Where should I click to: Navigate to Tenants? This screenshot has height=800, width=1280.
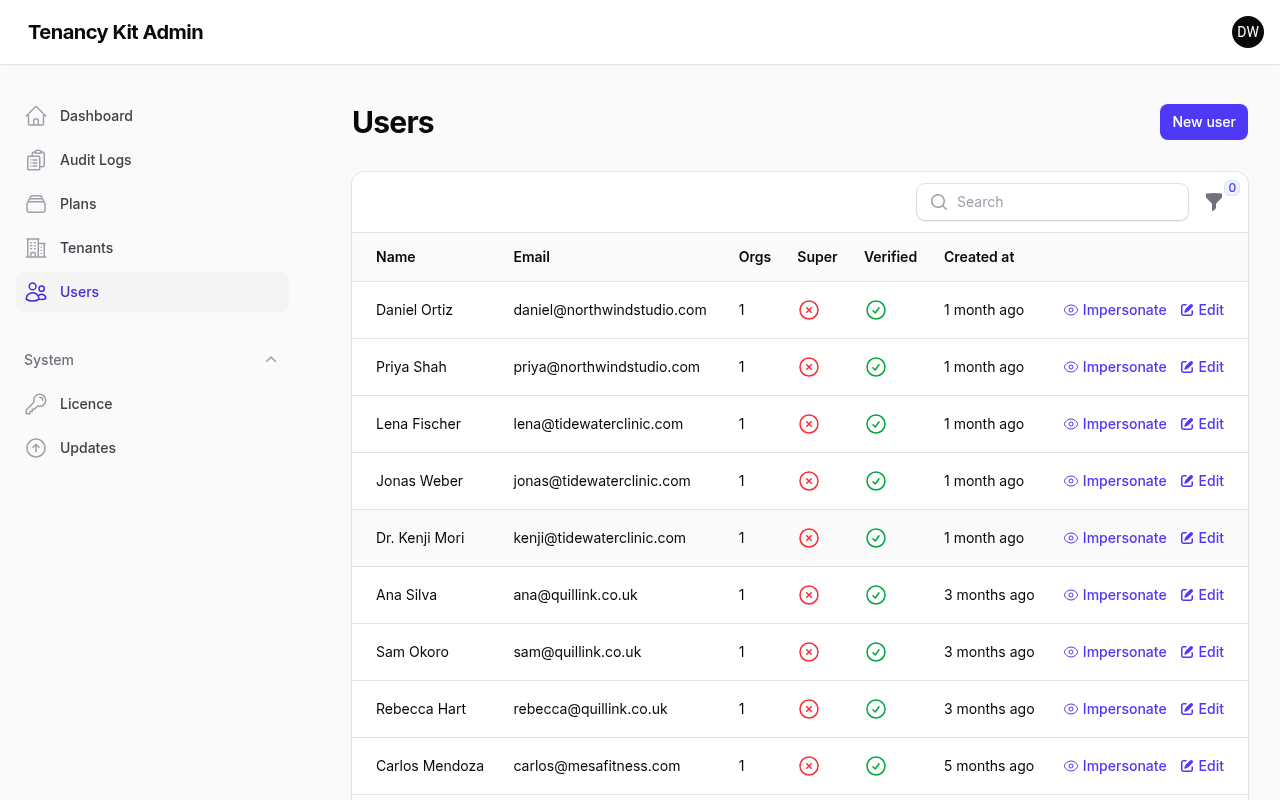point(152,248)
